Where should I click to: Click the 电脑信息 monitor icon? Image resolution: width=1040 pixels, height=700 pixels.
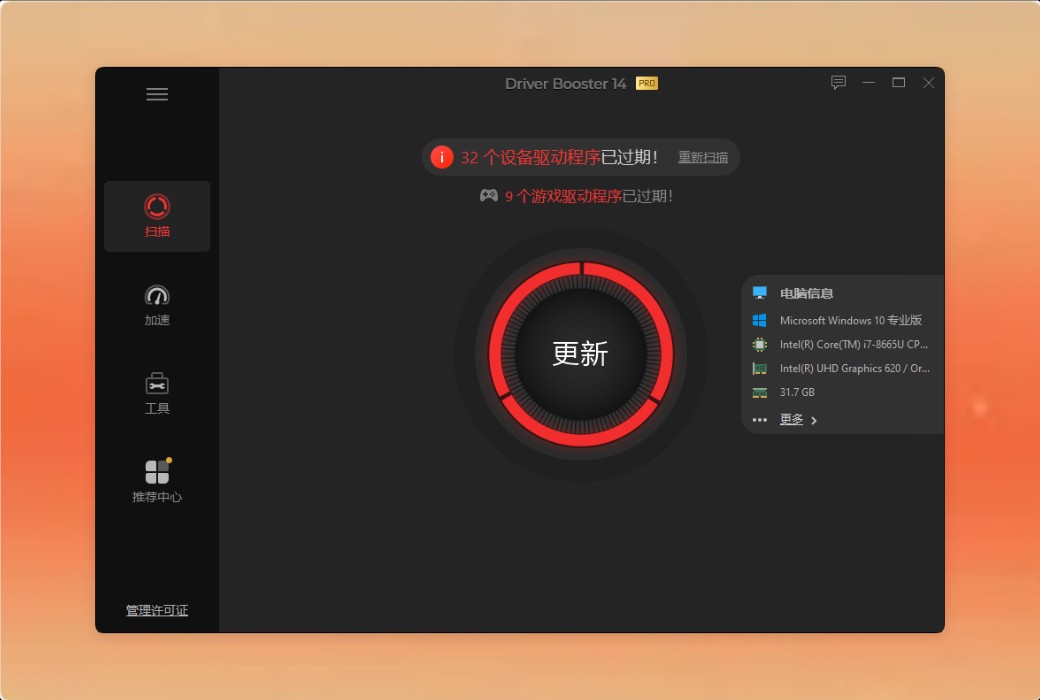coord(759,293)
